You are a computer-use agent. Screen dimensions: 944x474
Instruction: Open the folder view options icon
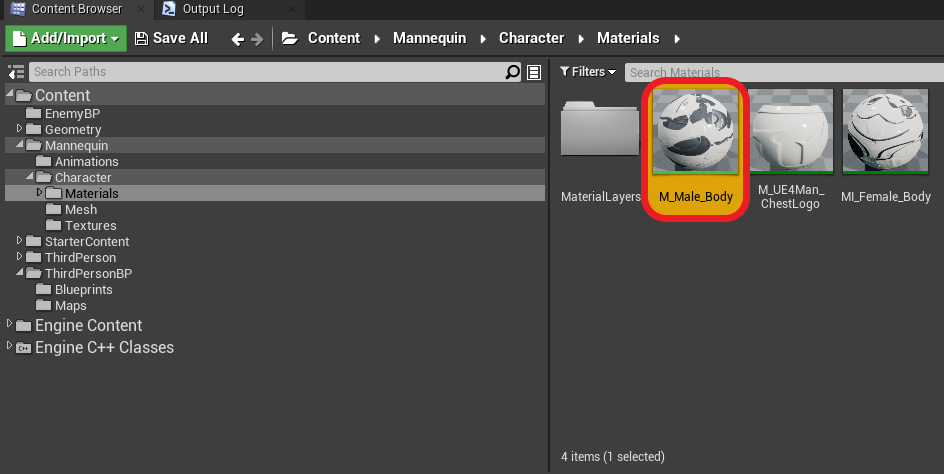coord(534,72)
